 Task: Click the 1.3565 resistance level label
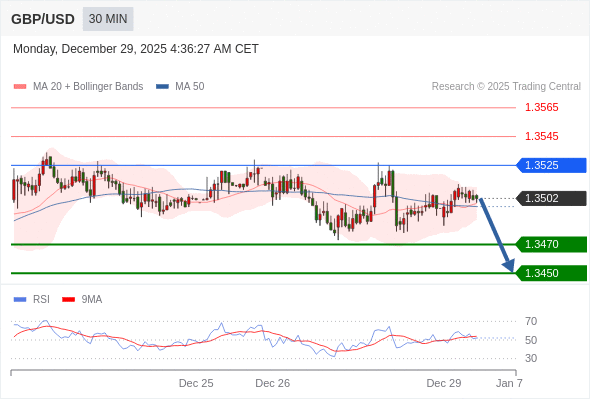point(541,107)
